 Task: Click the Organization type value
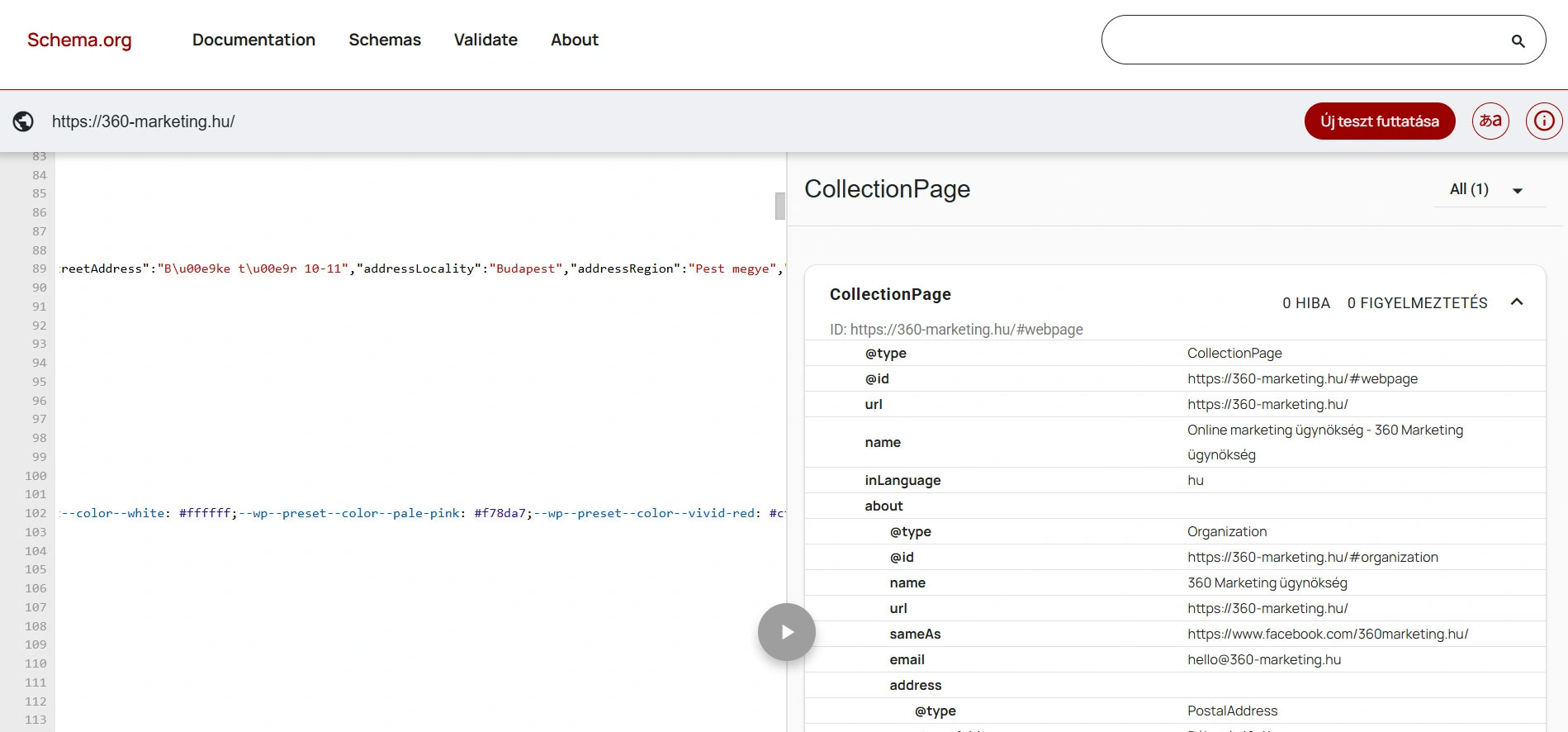point(1227,531)
